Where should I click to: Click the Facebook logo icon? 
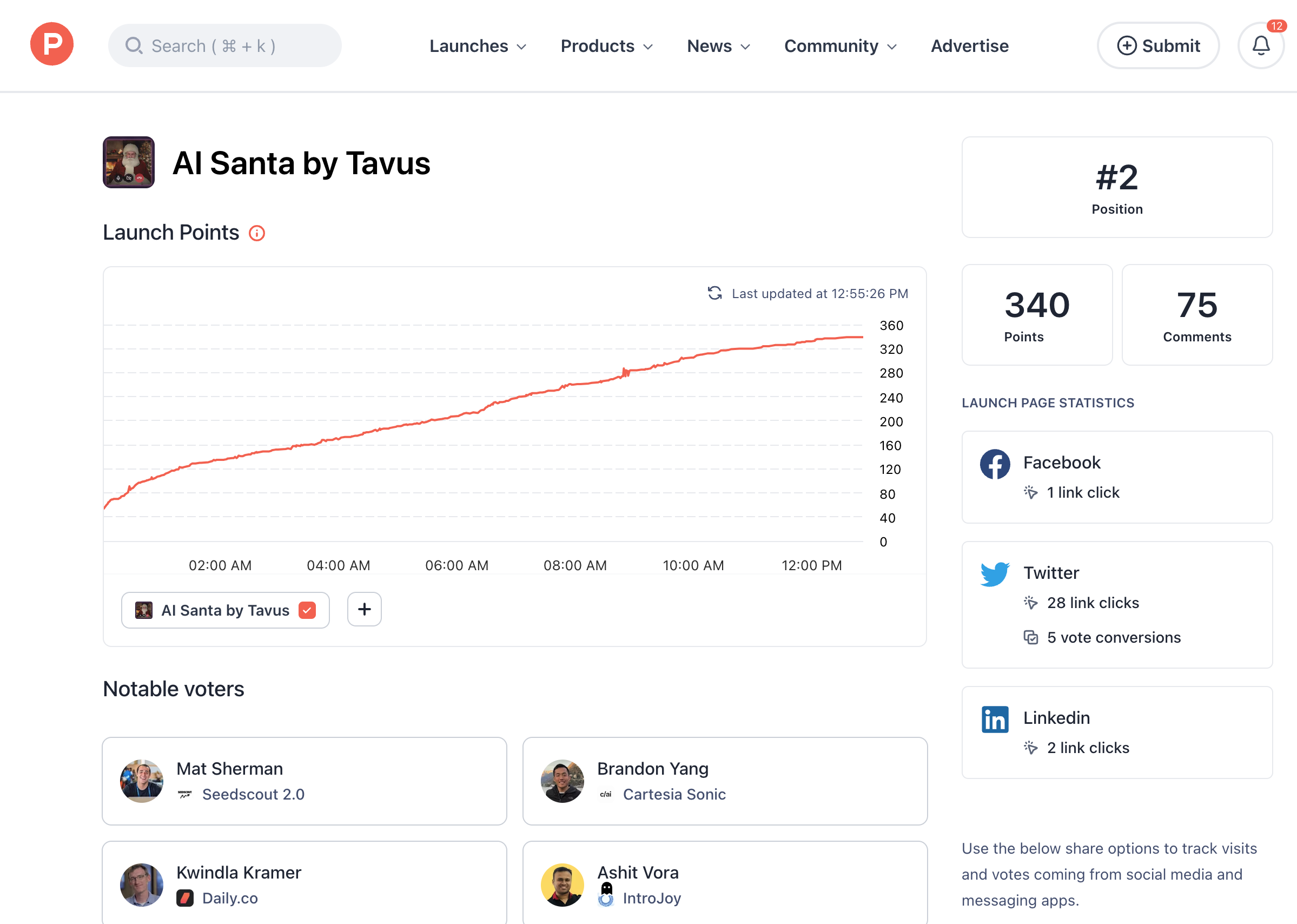pos(995,464)
